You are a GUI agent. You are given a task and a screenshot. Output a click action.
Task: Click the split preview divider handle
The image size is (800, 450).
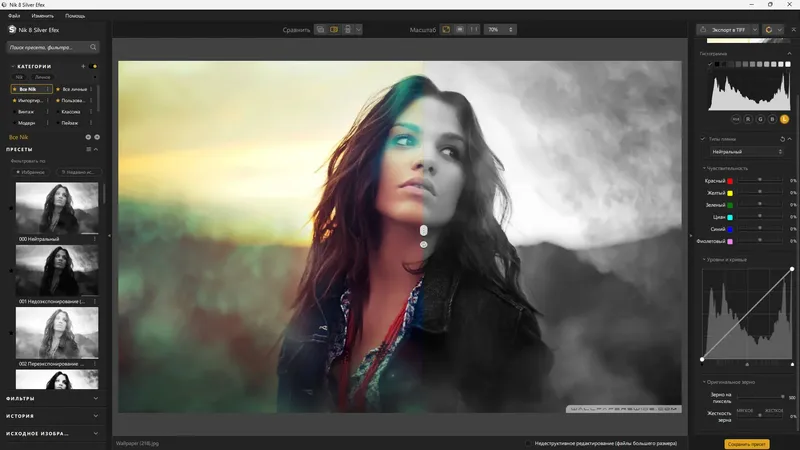click(423, 231)
